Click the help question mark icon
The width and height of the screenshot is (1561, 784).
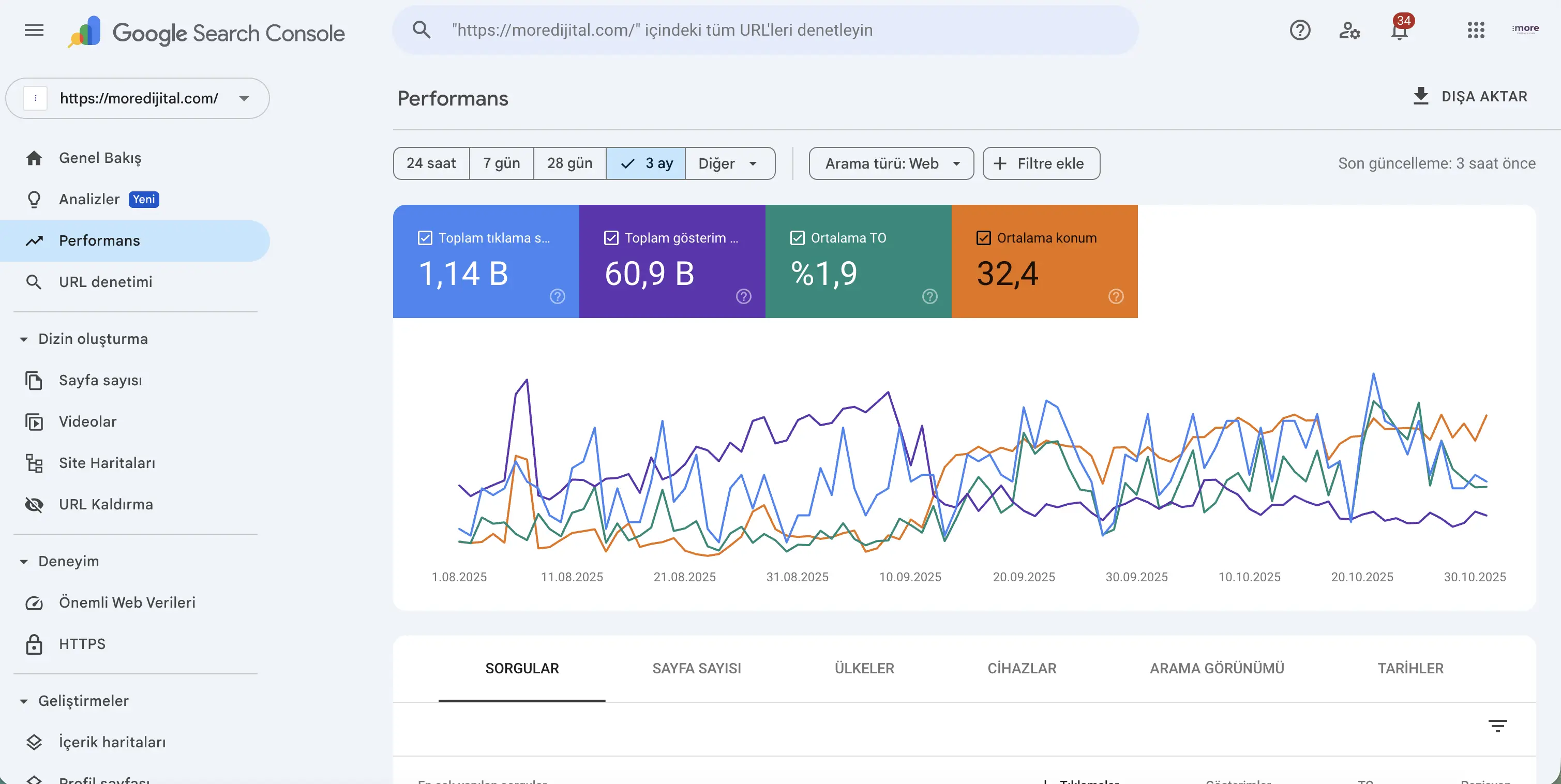[1300, 29]
